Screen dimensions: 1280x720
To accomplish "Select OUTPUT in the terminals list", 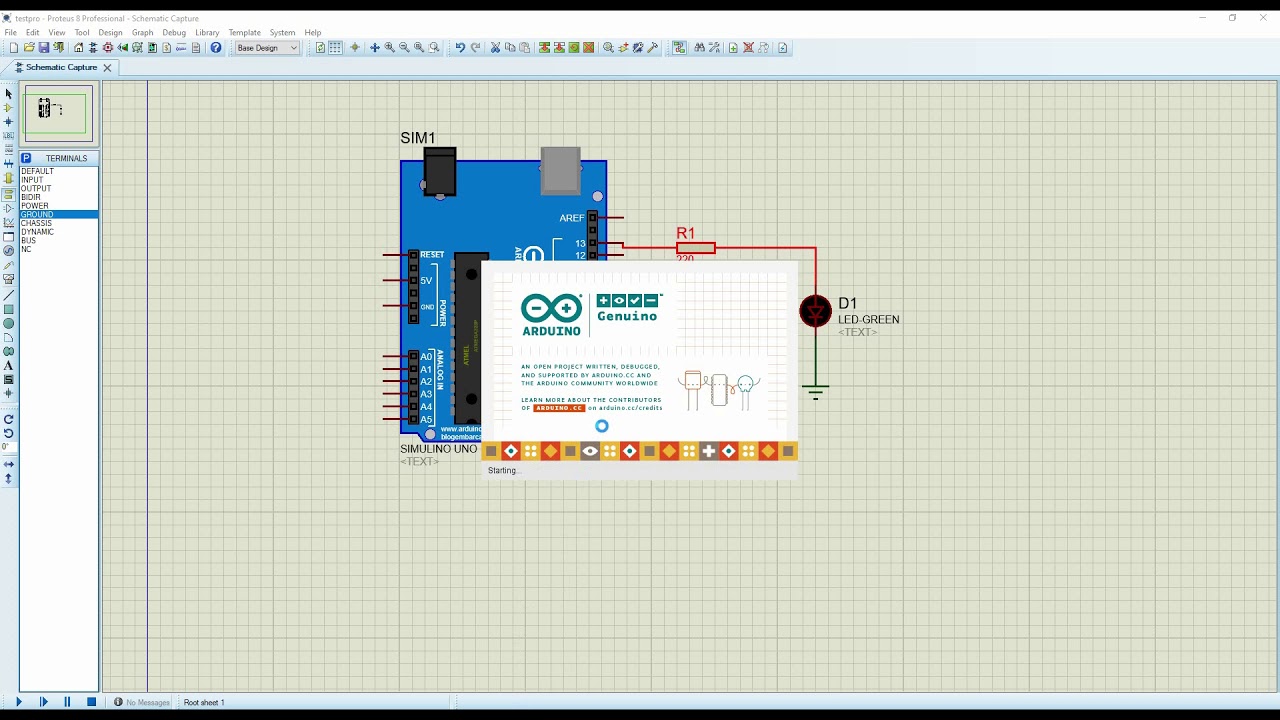I will pyautogui.click(x=59, y=188).
